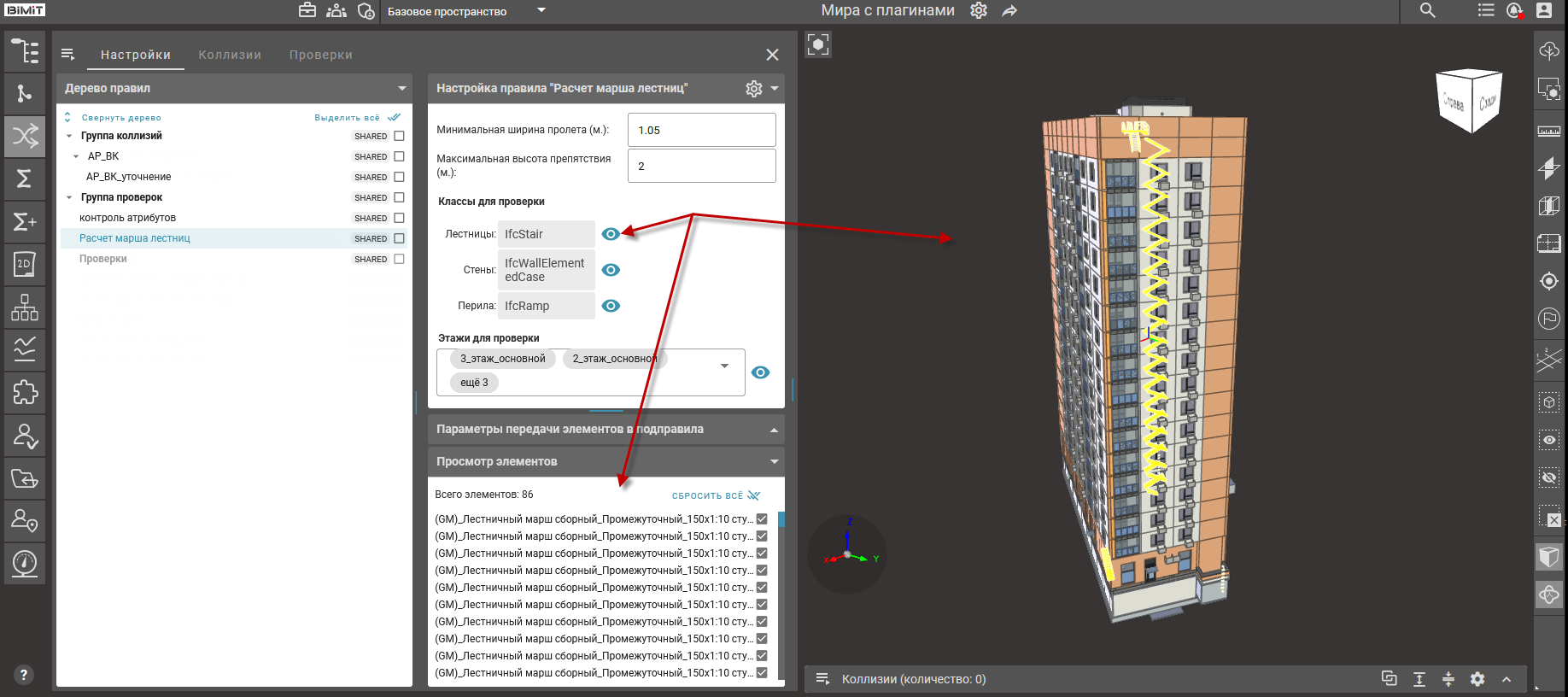
Task: Open the panel hamburger menu icon
Action: click(68, 55)
